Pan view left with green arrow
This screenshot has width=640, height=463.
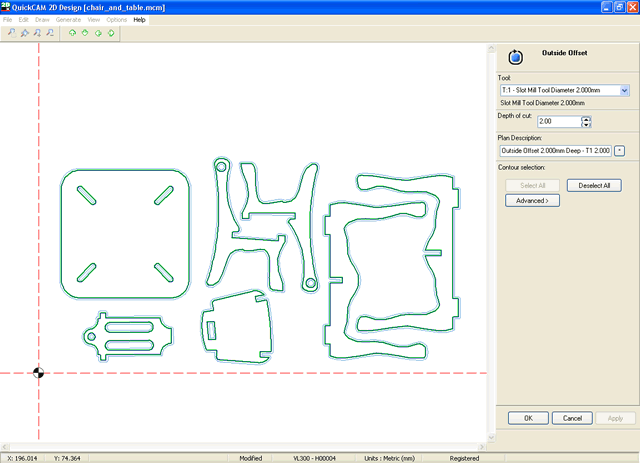click(98, 33)
